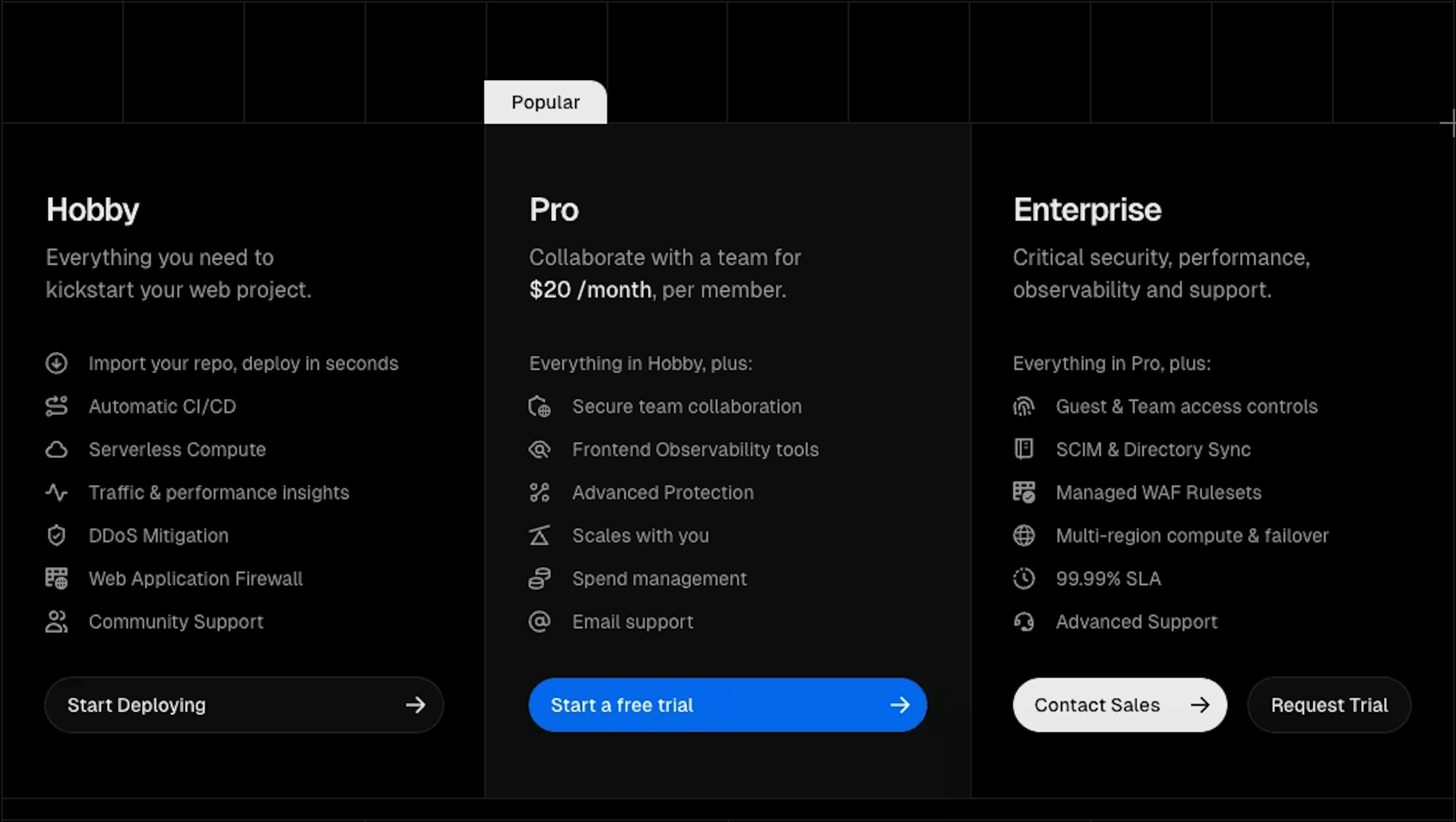Screen dimensions: 1456x822
Task: Click the Start Deploying button
Action: (243, 705)
